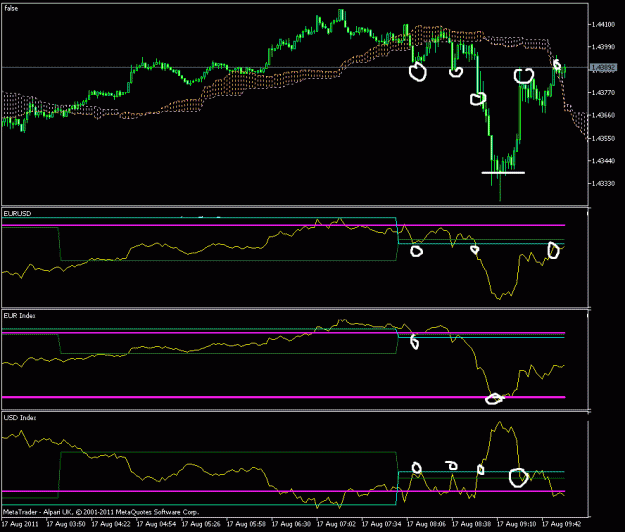Click the '17 Aug 2011' date label
Viewport: 625px width, 532px height.
(x=20, y=524)
